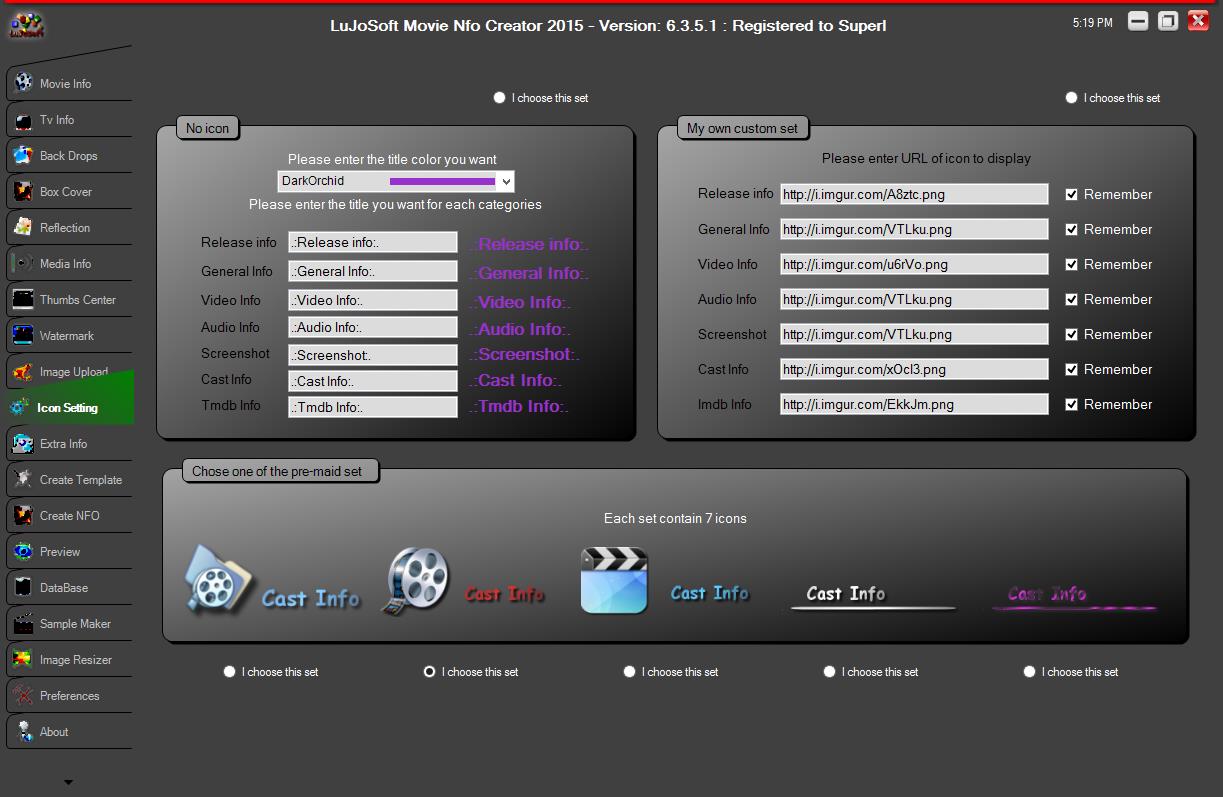The width and height of the screenshot is (1223, 797).
Task: Open the Image Resizer tab
Action: coord(70,659)
